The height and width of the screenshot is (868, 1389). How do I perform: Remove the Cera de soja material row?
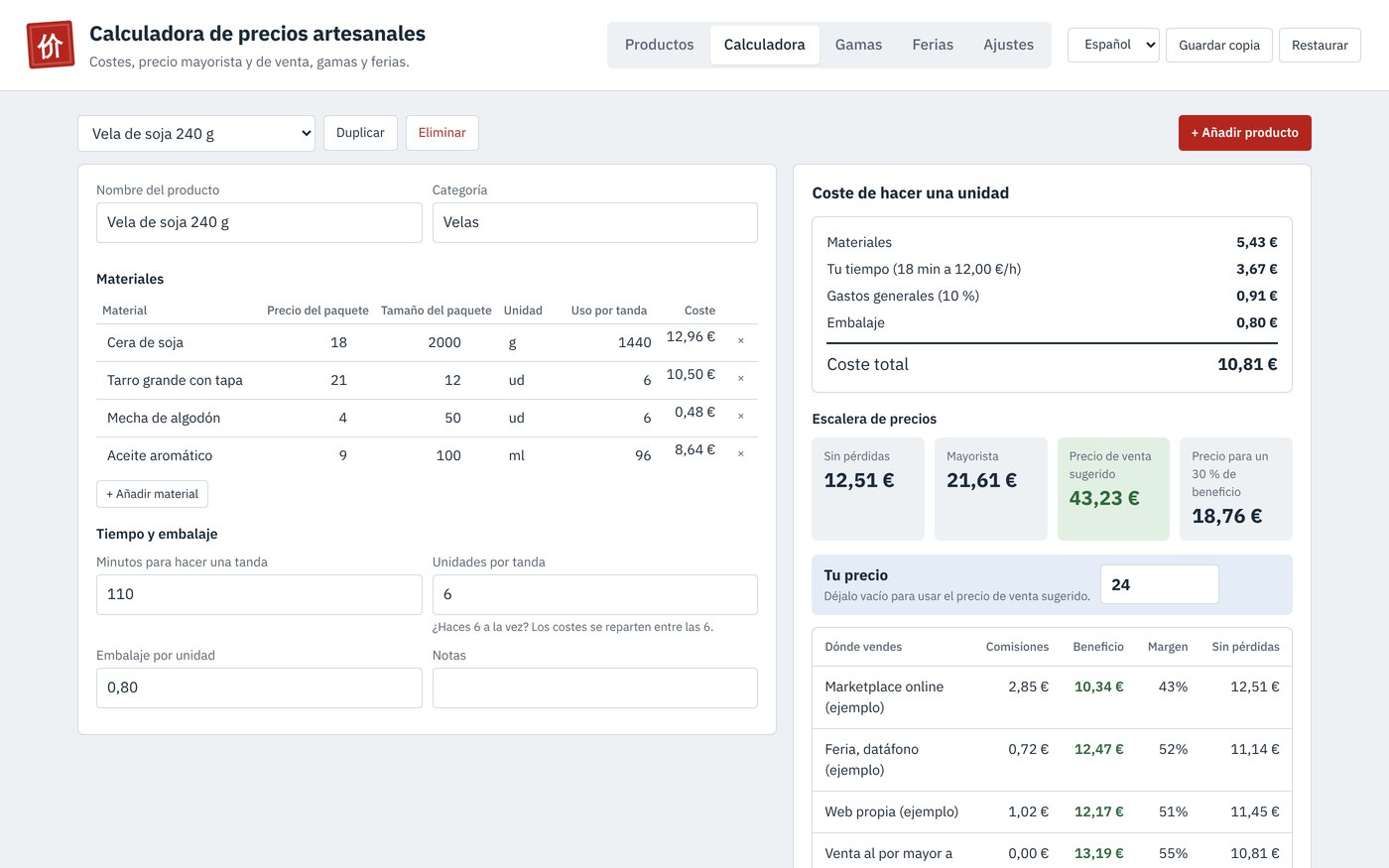point(741,340)
